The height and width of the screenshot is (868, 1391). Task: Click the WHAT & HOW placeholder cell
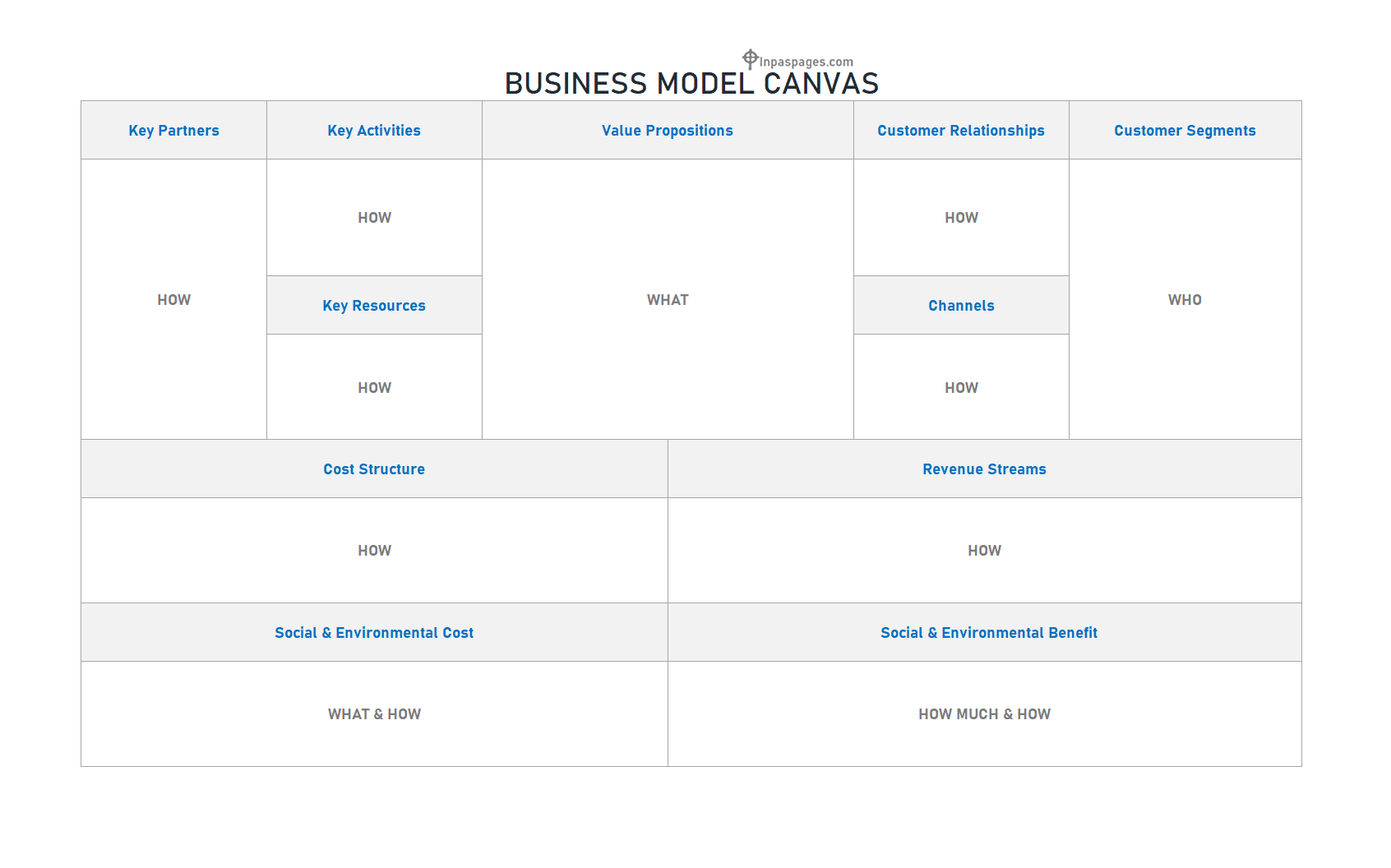click(374, 713)
